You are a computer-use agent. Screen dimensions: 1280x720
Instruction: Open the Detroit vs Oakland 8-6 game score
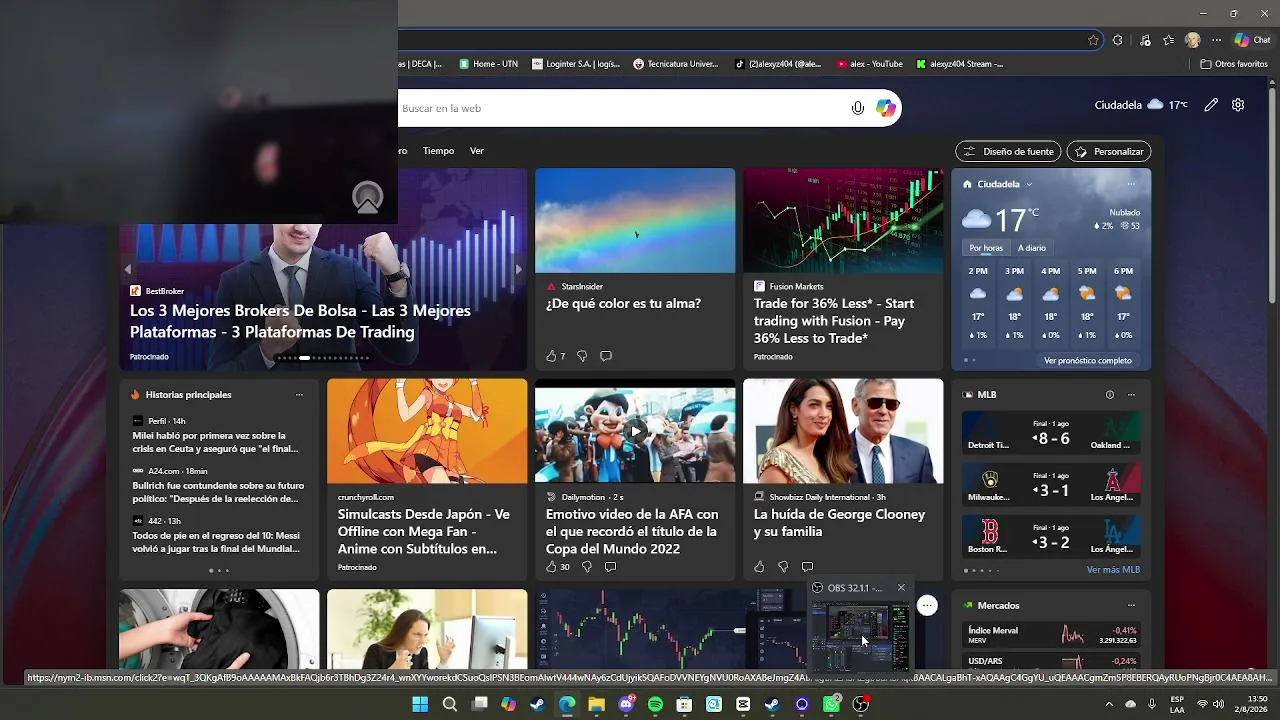point(1051,433)
